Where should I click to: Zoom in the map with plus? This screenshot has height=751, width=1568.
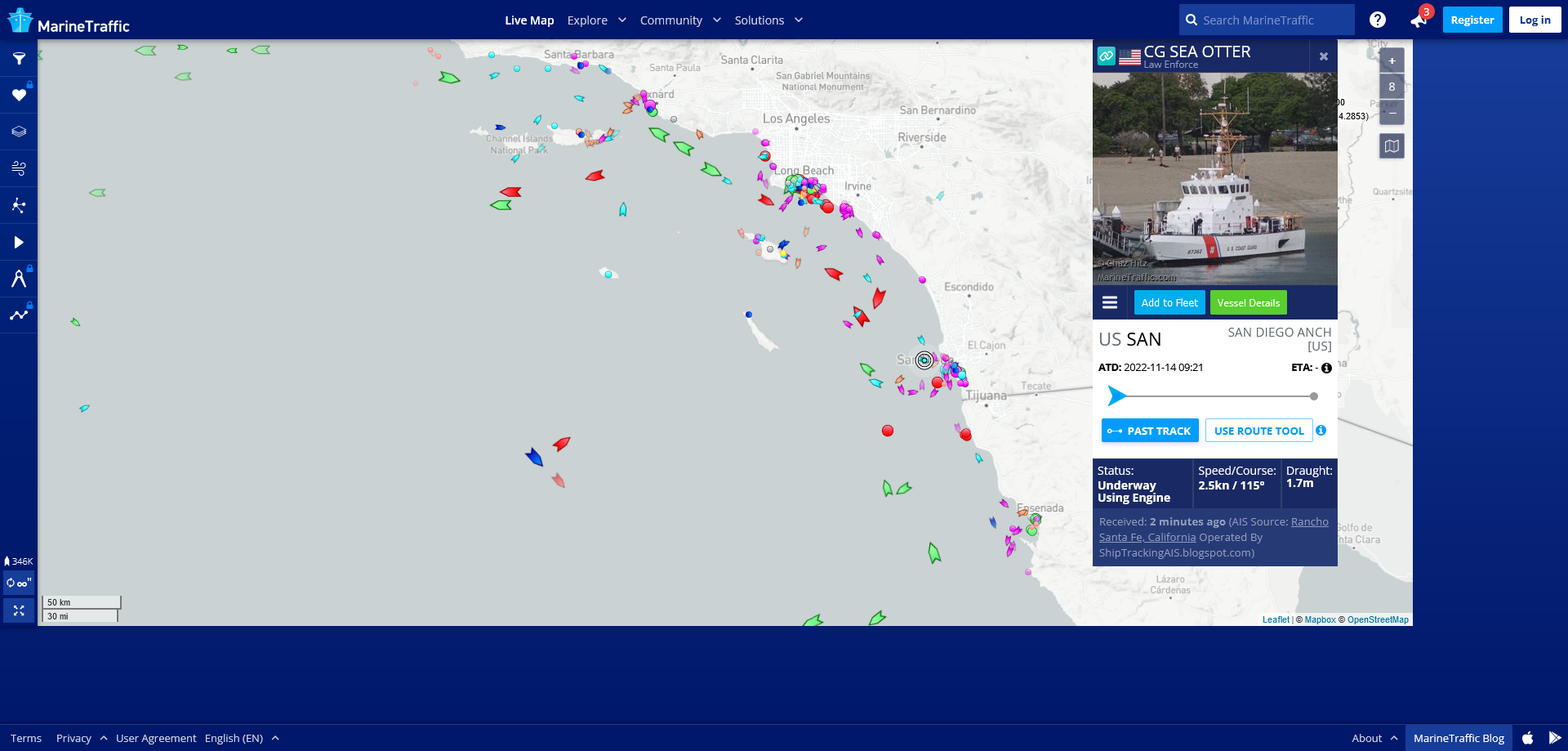(x=1392, y=60)
